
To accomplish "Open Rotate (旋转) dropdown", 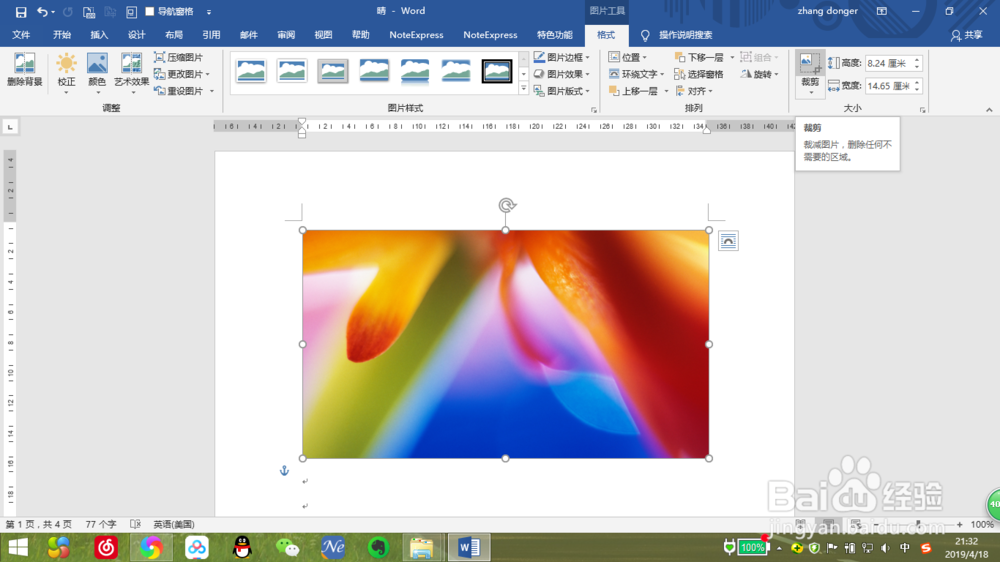I will click(x=760, y=74).
